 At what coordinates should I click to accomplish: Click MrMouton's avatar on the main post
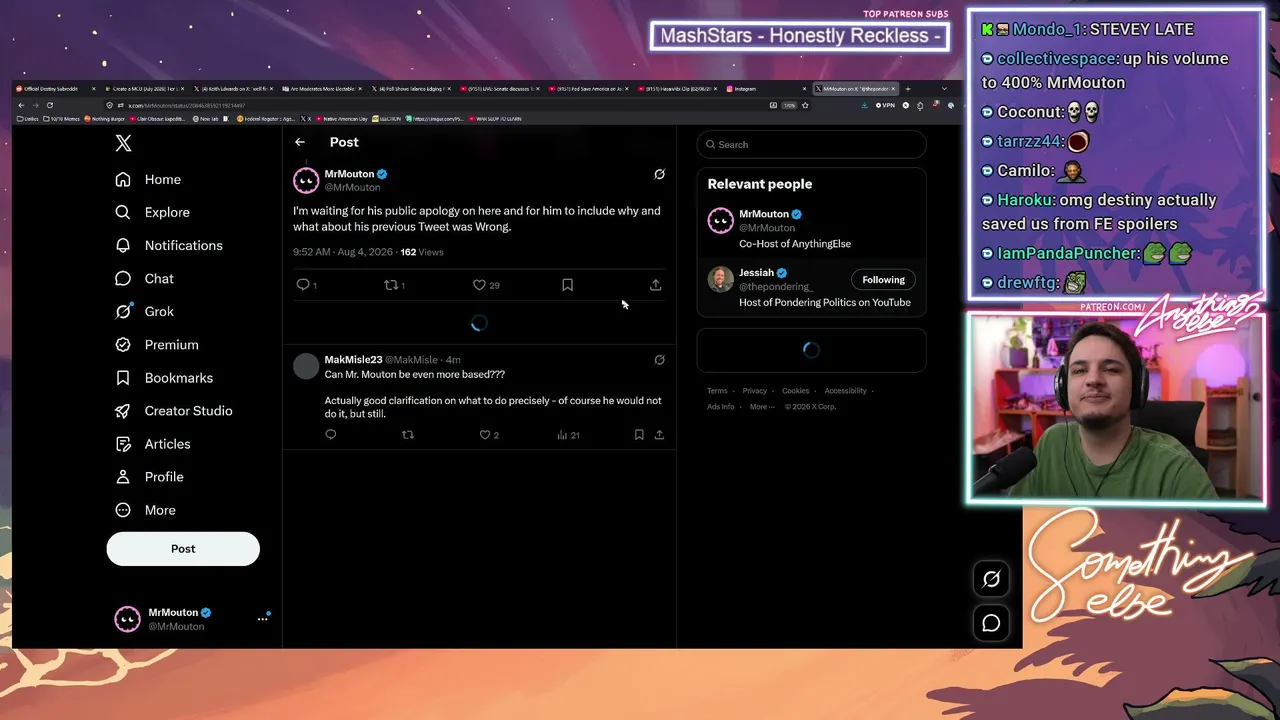(306, 180)
